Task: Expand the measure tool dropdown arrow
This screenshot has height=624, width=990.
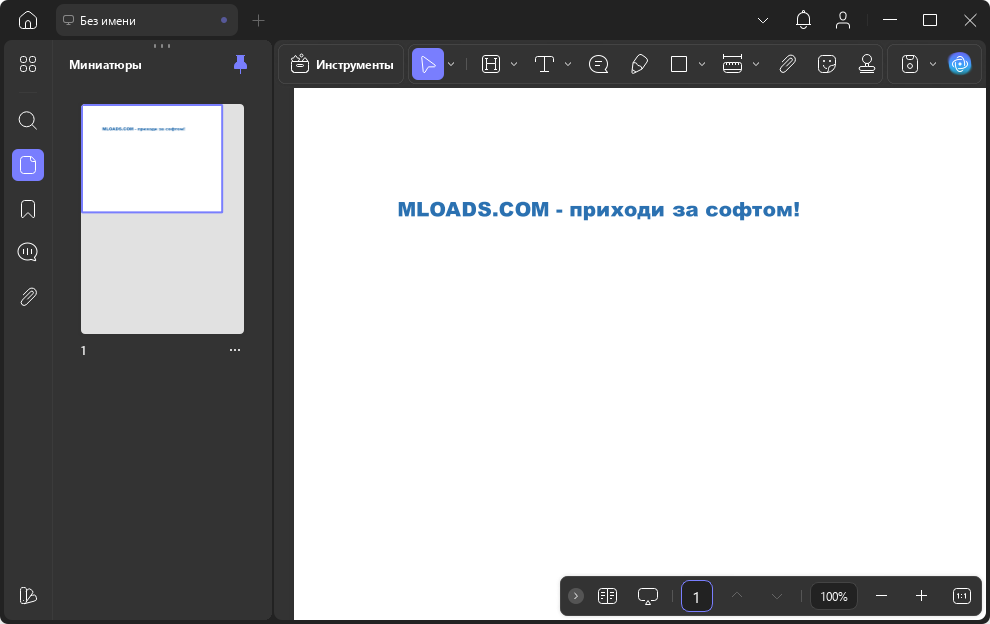Action: [756, 64]
